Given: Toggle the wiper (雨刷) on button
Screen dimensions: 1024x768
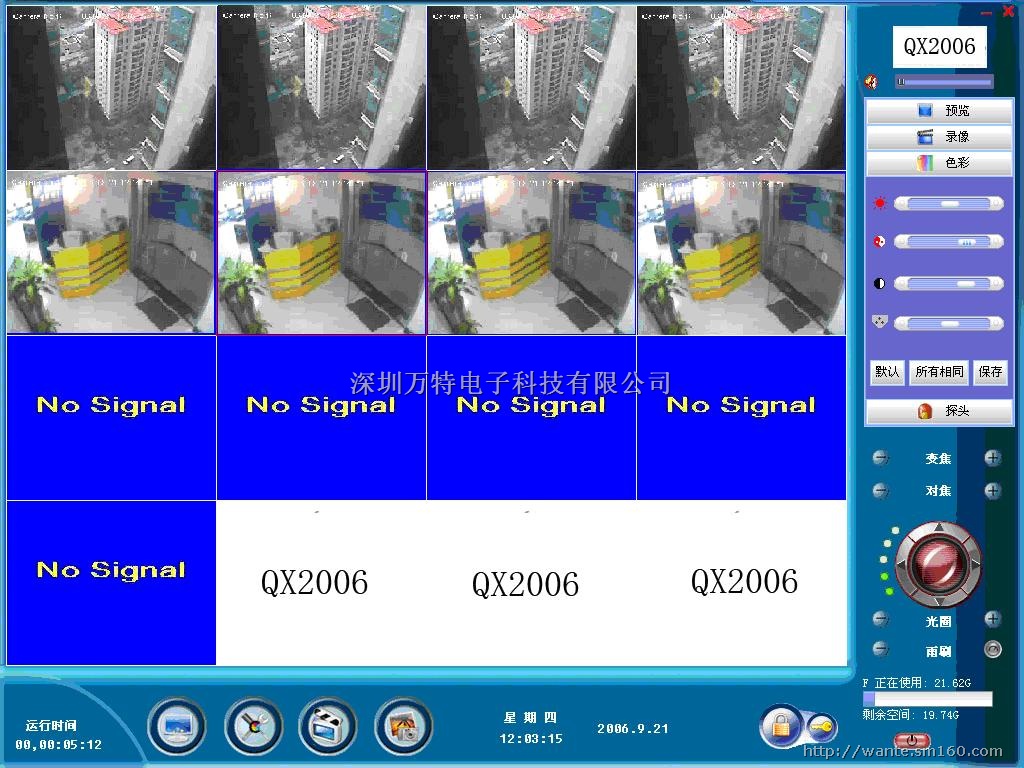Looking at the screenshot, I should [992, 650].
